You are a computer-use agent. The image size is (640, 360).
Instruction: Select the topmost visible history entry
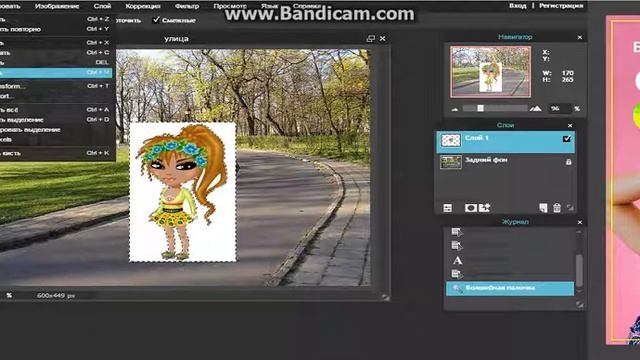(x=510, y=232)
